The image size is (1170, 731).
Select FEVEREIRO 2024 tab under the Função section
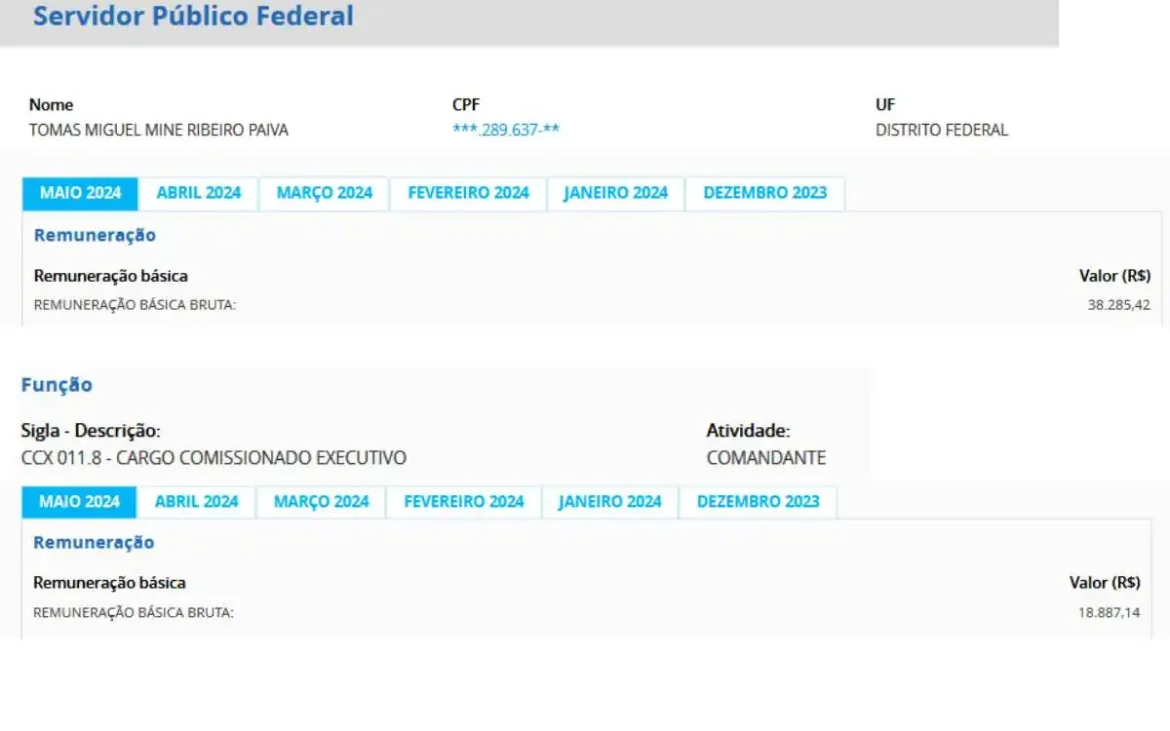464,501
